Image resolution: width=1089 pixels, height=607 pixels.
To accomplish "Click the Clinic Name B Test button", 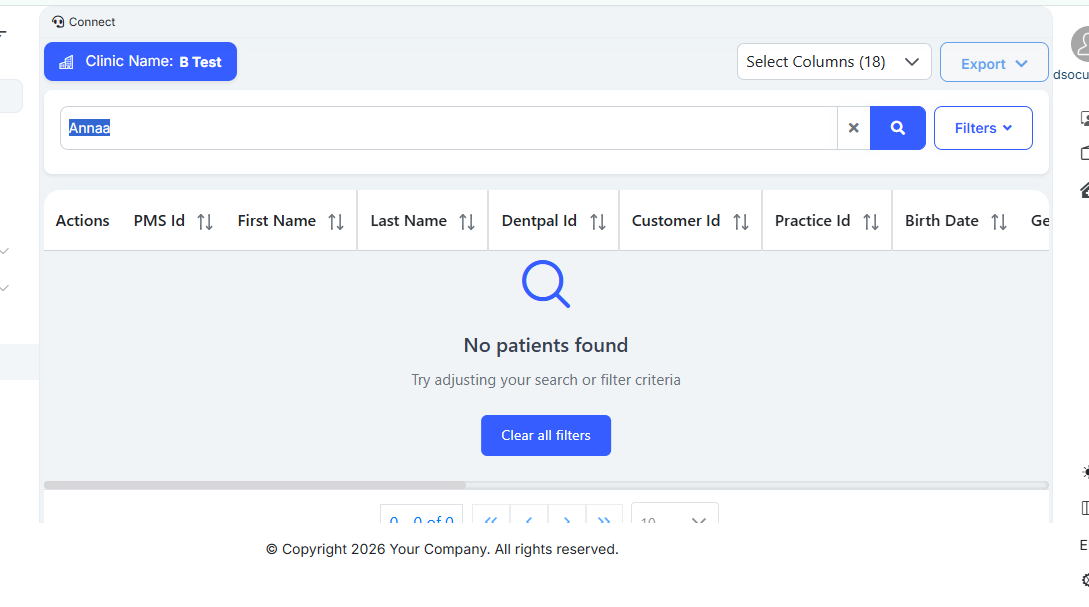I will (140, 62).
